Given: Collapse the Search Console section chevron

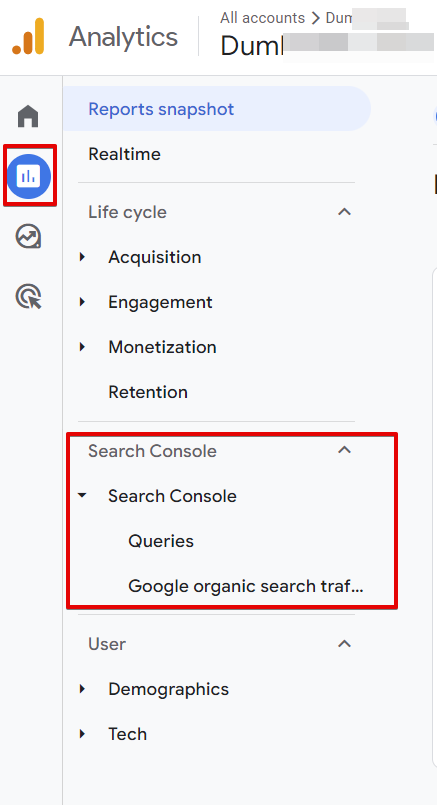Looking at the screenshot, I should point(344,450).
